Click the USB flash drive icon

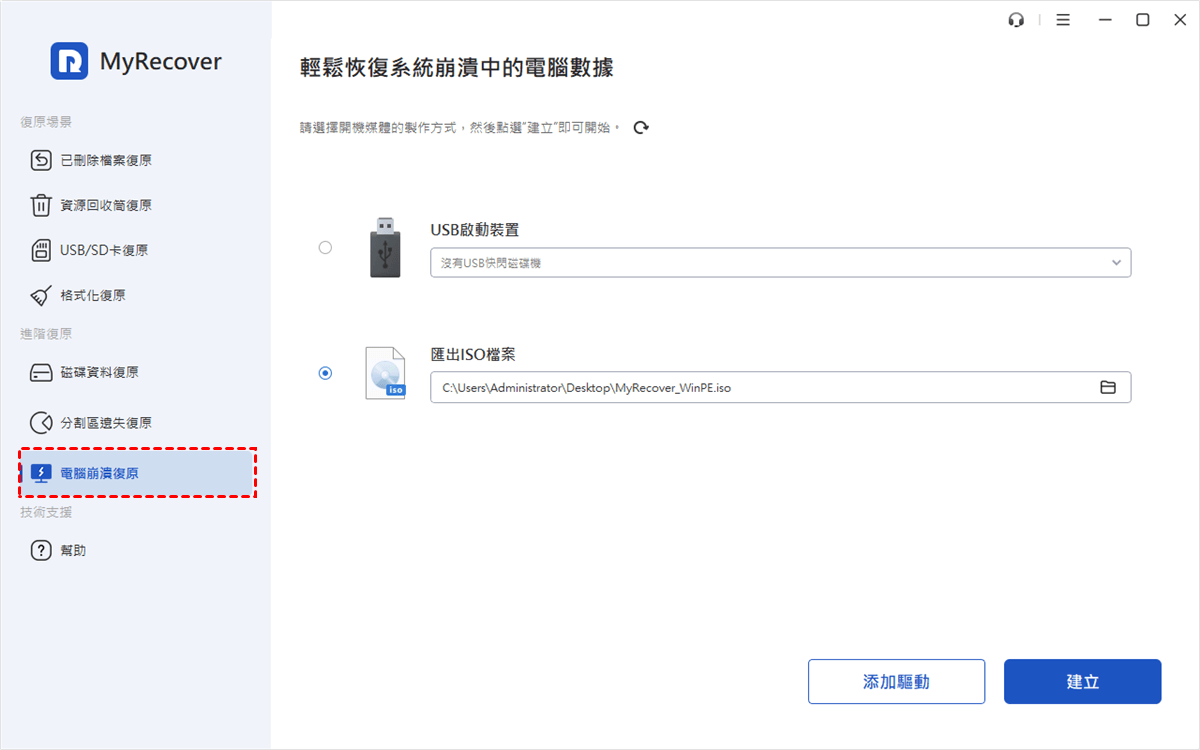tap(385, 247)
